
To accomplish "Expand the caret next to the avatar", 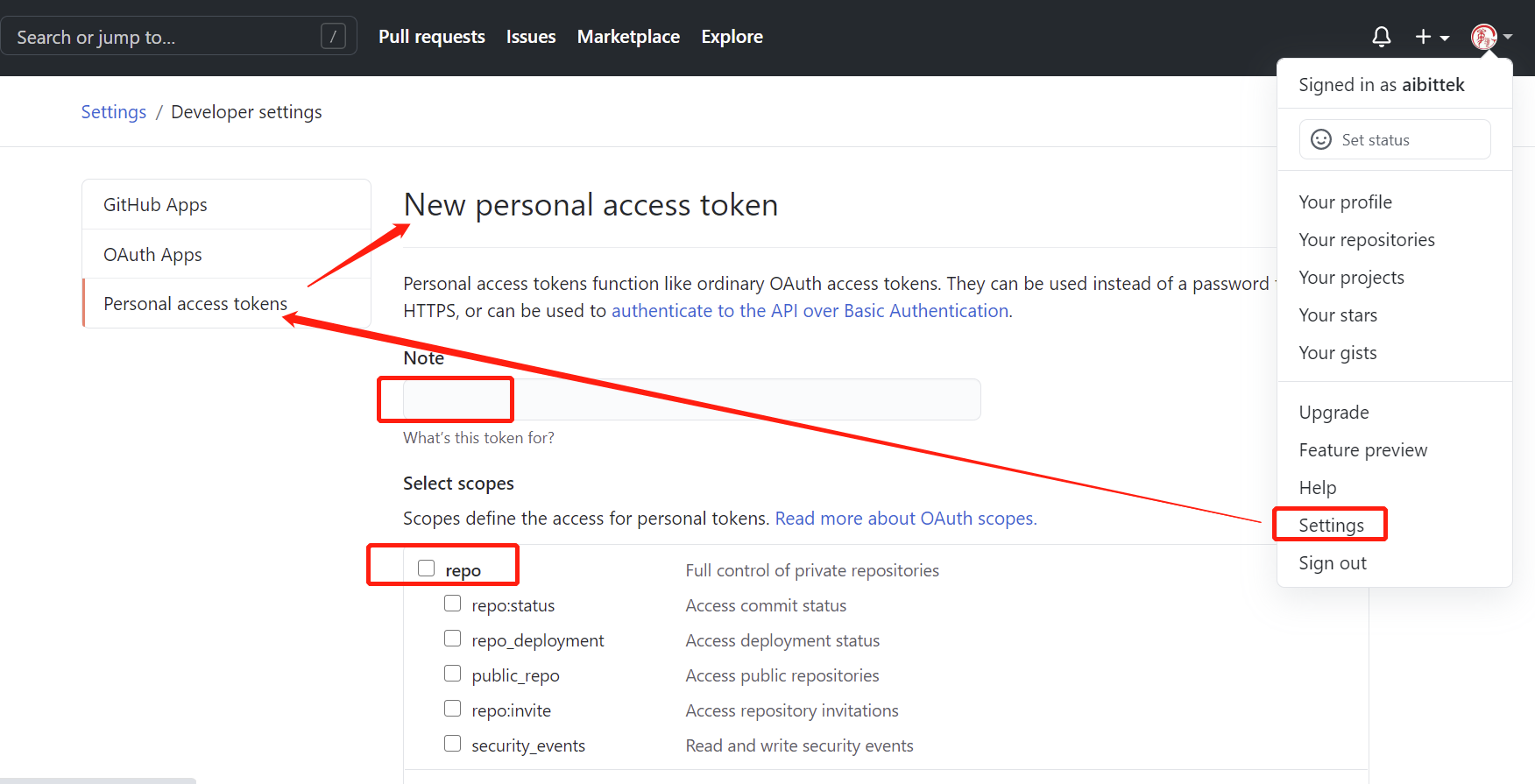I will coord(1509,39).
